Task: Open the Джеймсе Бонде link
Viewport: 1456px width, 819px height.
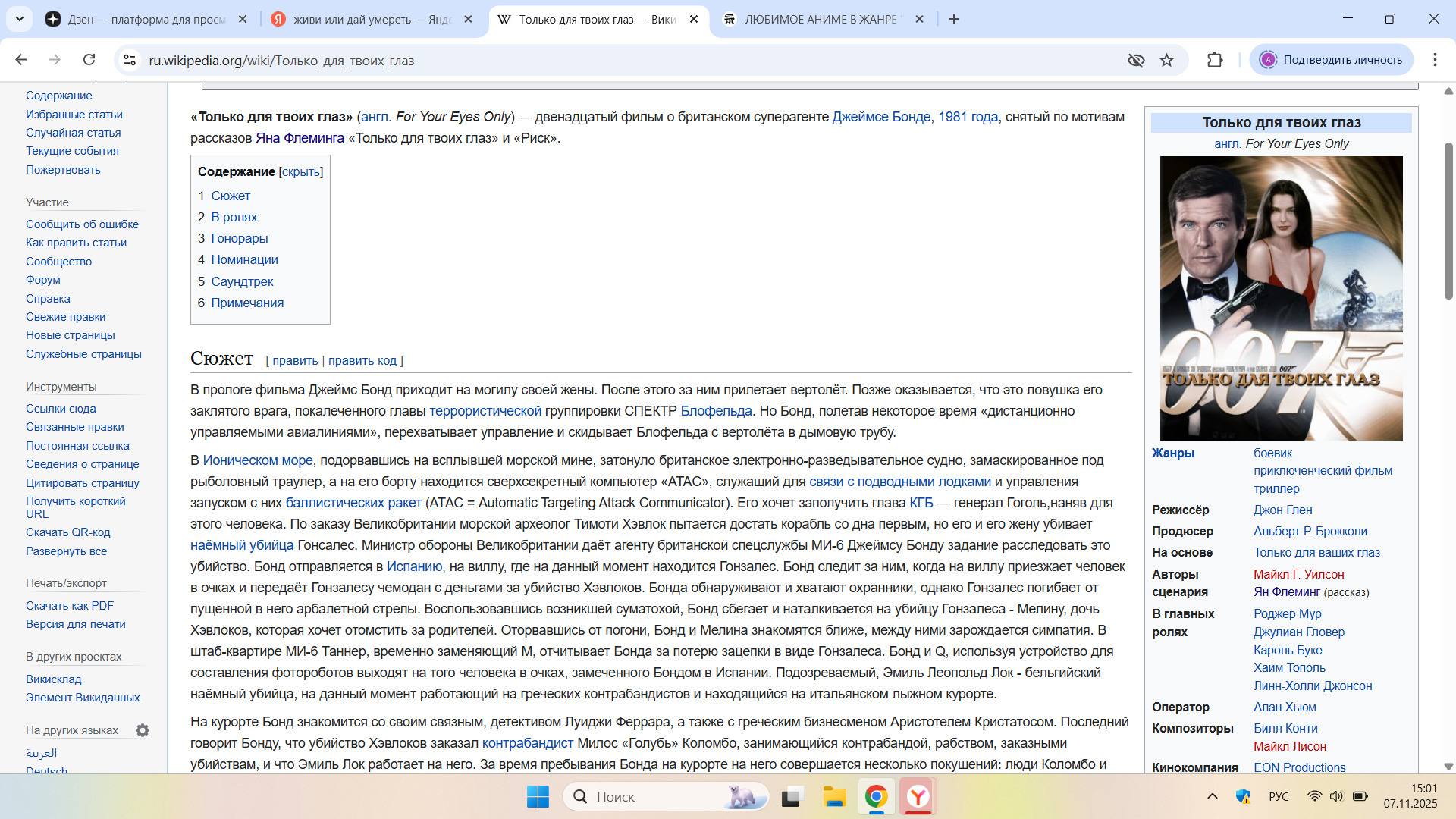Action: (x=880, y=117)
